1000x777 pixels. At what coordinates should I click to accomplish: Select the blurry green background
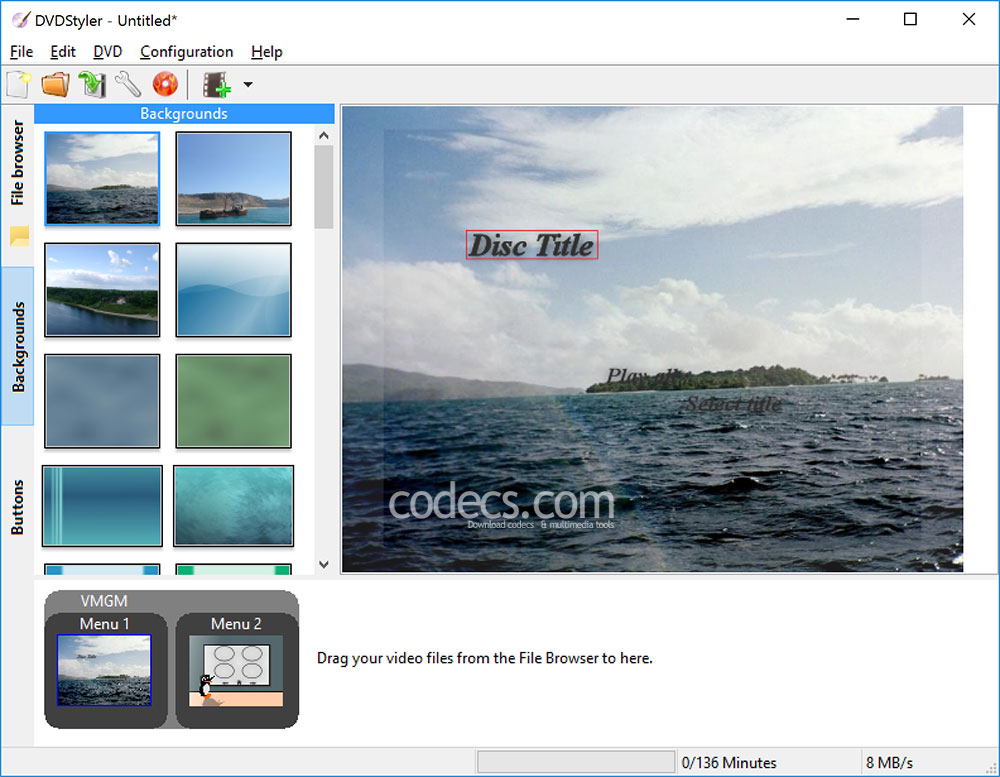(x=233, y=401)
